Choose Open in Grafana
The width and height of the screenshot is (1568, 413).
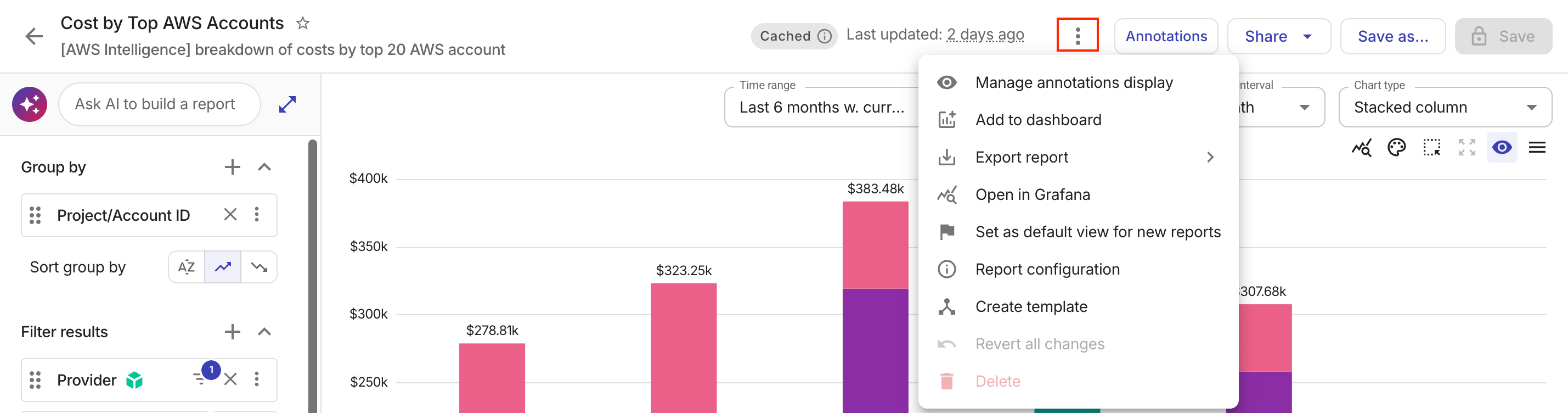1078,195
